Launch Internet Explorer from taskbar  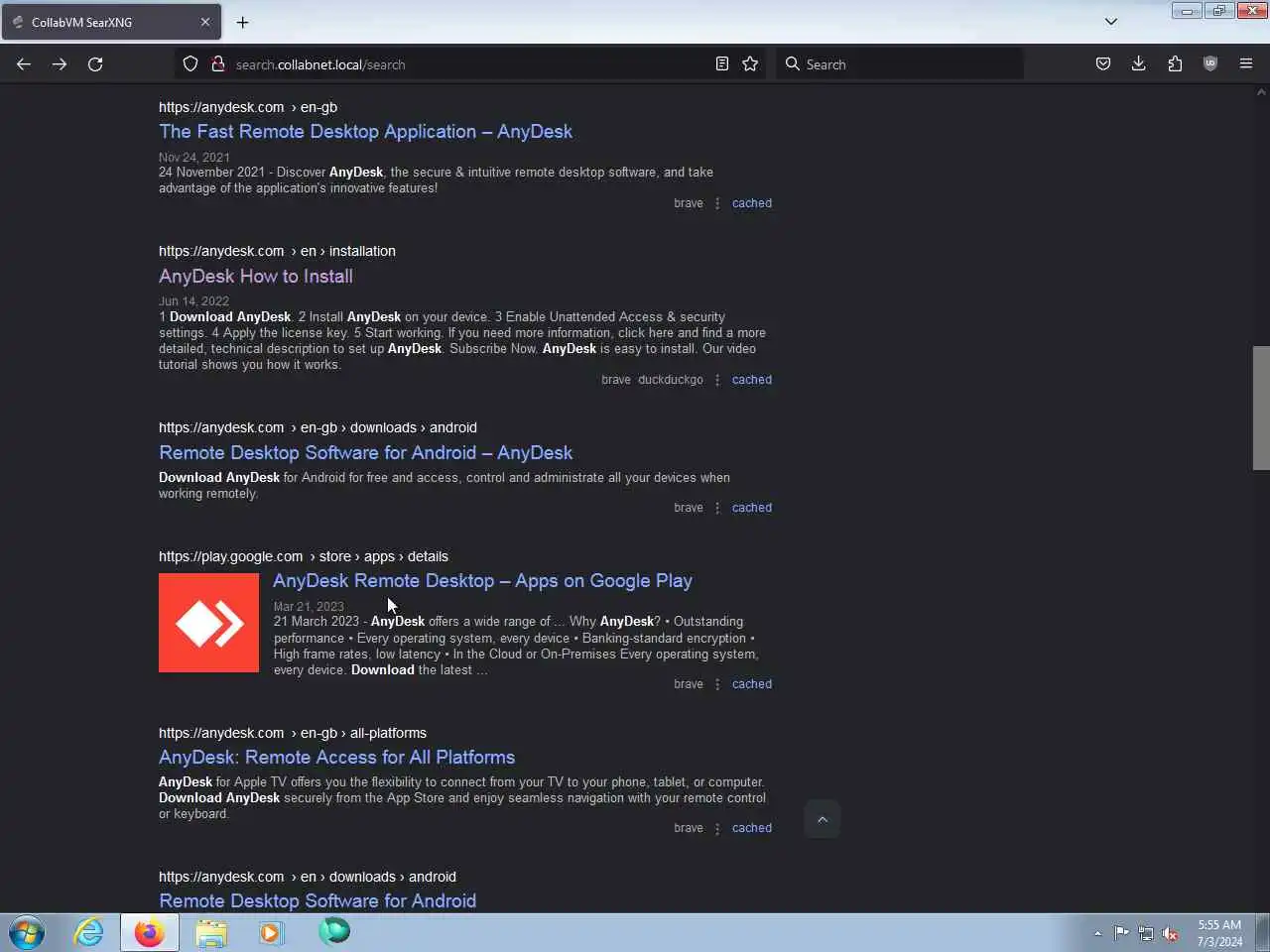pyautogui.click(x=89, y=932)
